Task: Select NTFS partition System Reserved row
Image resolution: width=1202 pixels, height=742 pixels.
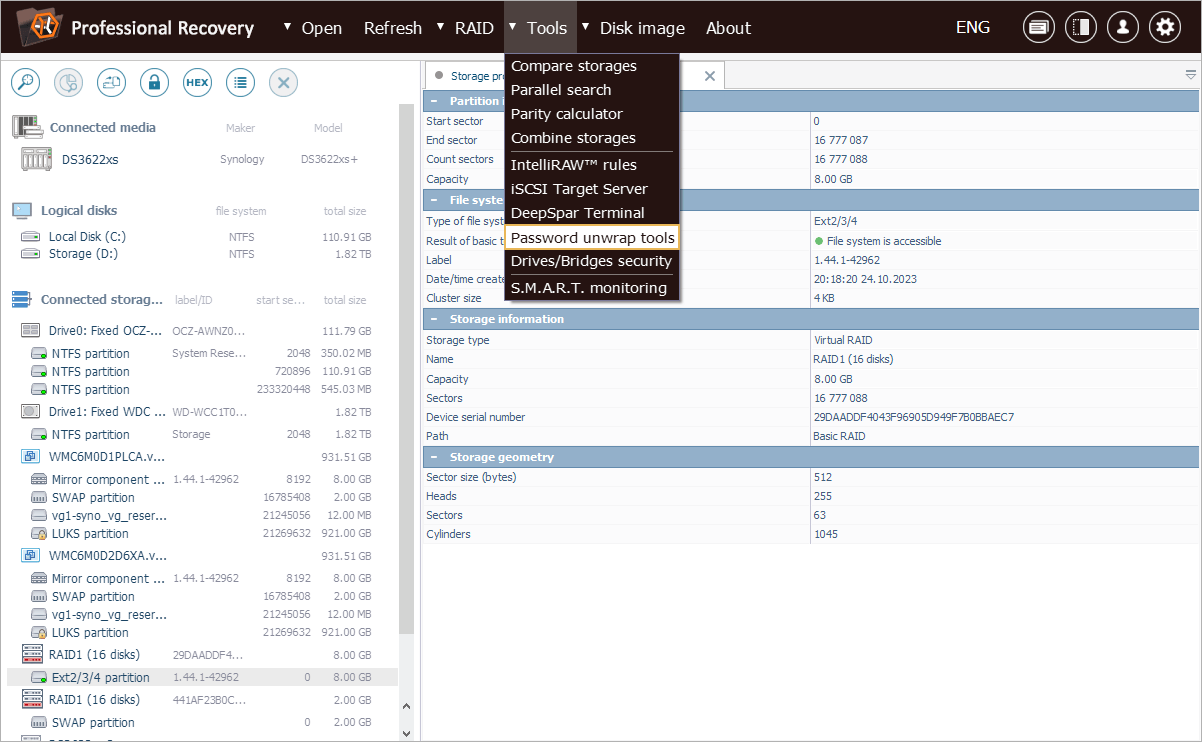Action: click(202, 353)
